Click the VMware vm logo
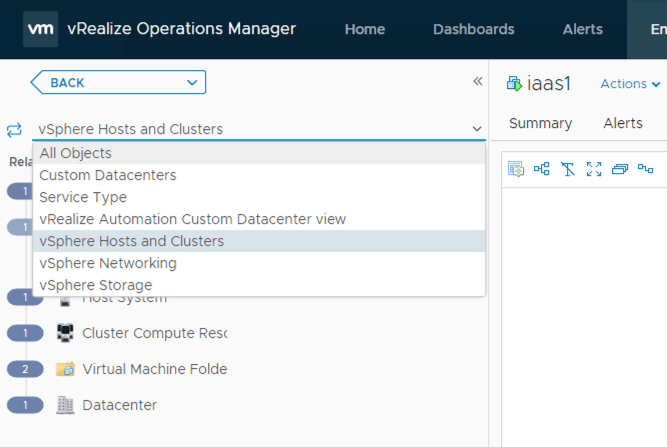Viewport: 667px width, 447px height. point(40,29)
